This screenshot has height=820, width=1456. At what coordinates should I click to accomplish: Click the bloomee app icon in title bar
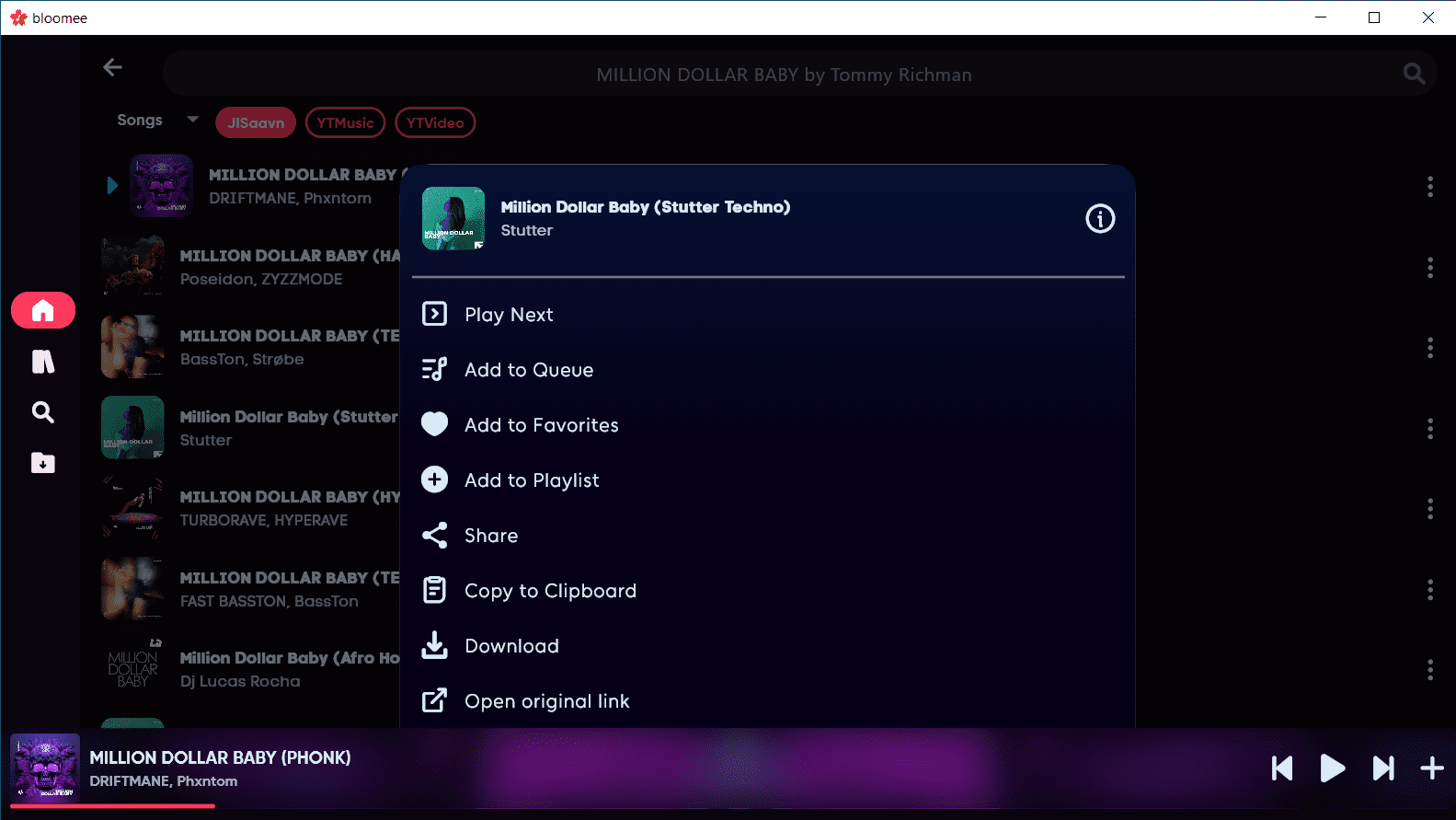(x=18, y=17)
